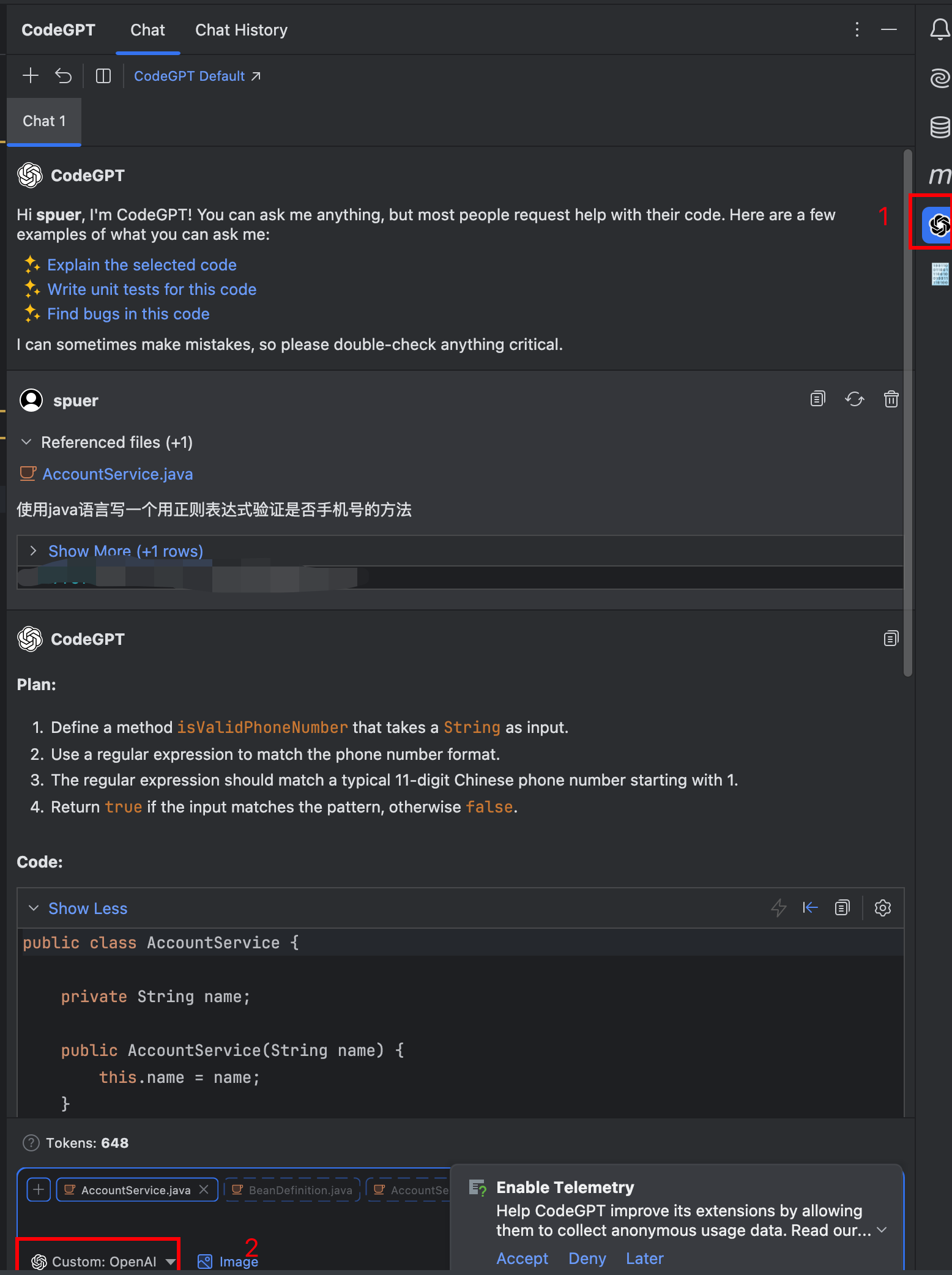Insert code at caret arrow icon
Screen dimensions: 952x1275
810,908
